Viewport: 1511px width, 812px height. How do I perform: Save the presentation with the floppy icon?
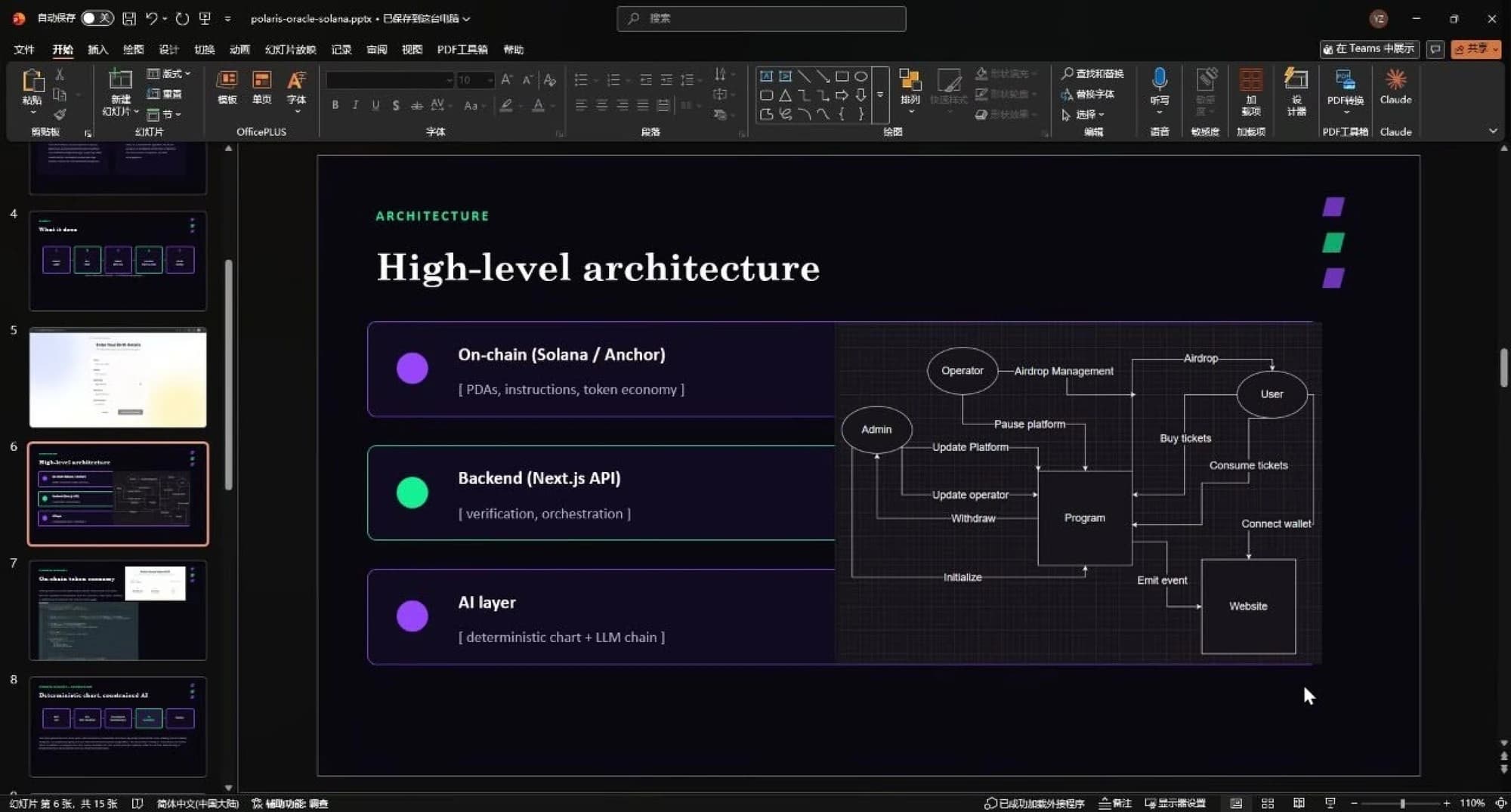point(129,18)
